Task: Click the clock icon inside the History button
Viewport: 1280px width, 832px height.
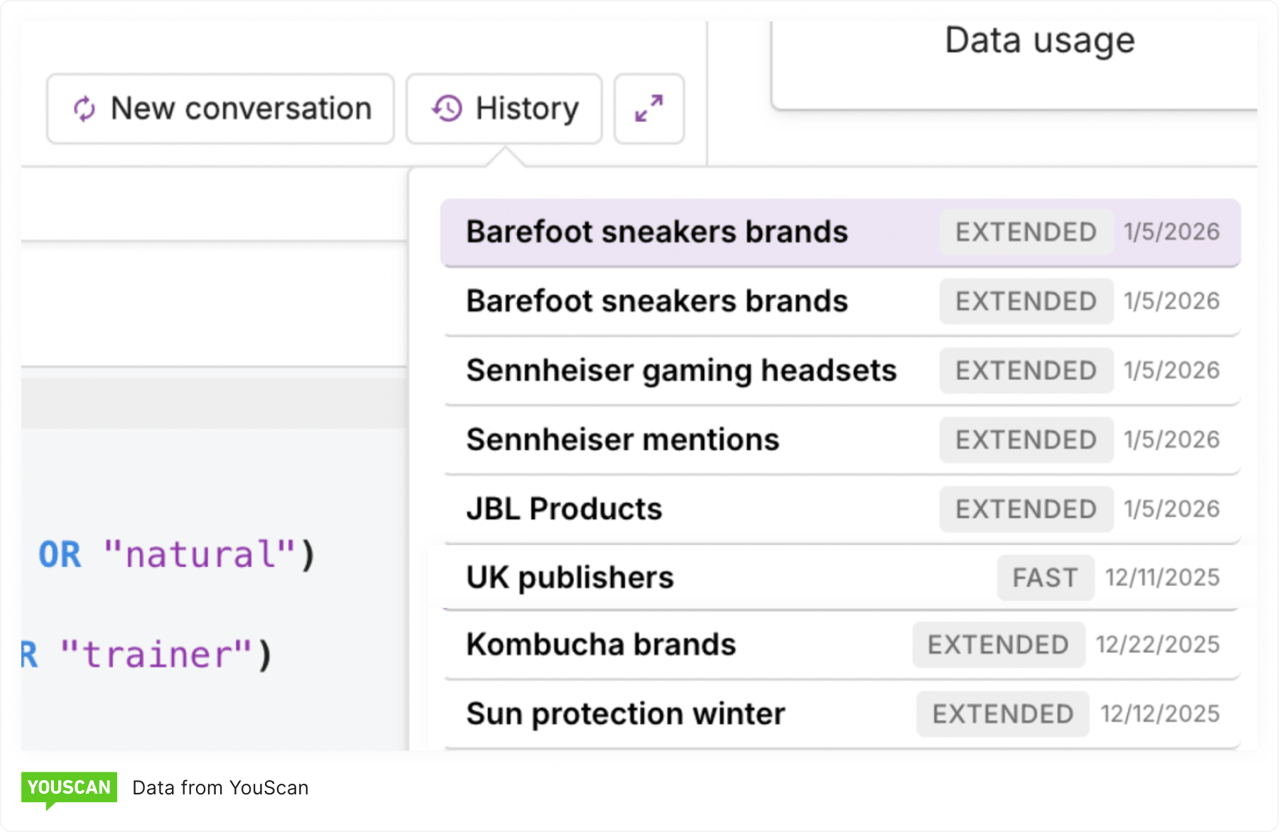Action: [447, 108]
